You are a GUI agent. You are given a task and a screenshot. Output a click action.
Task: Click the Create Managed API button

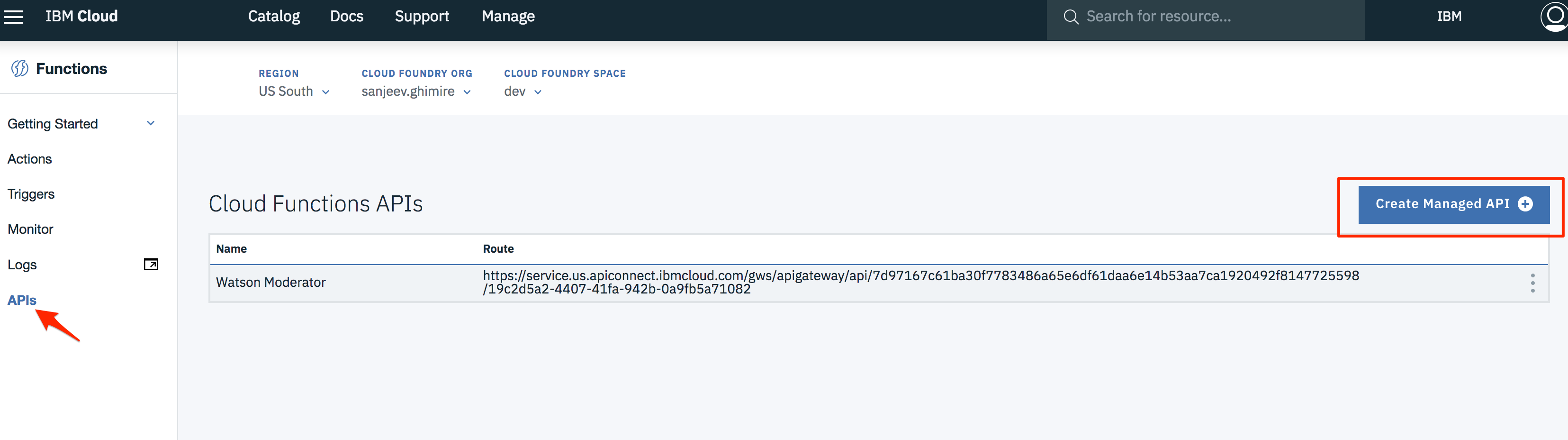click(1453, 204)
